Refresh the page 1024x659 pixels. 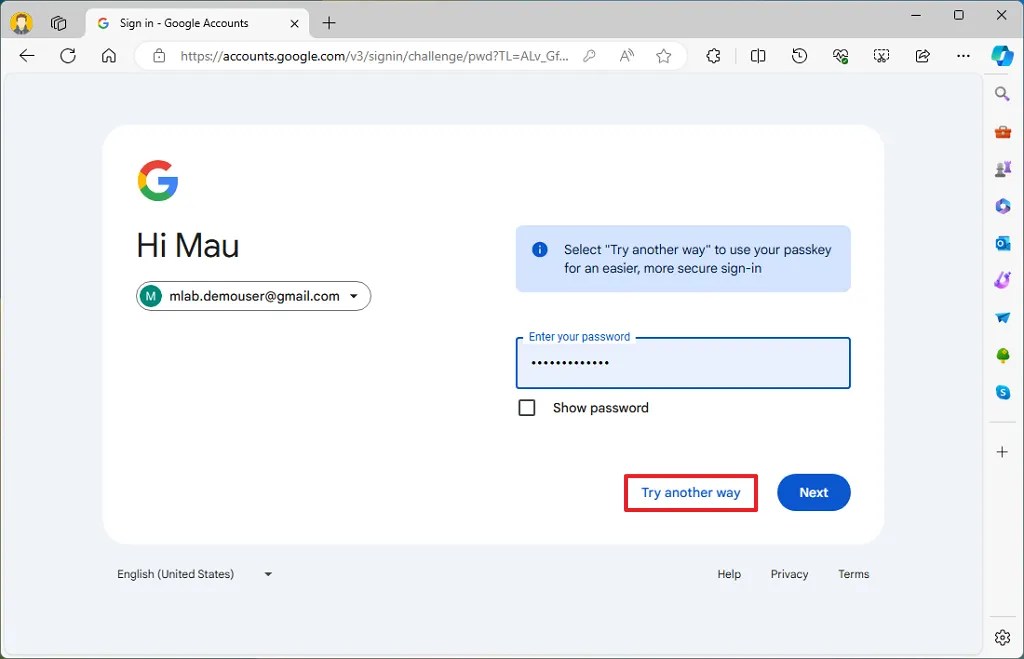tap(68, 56)
